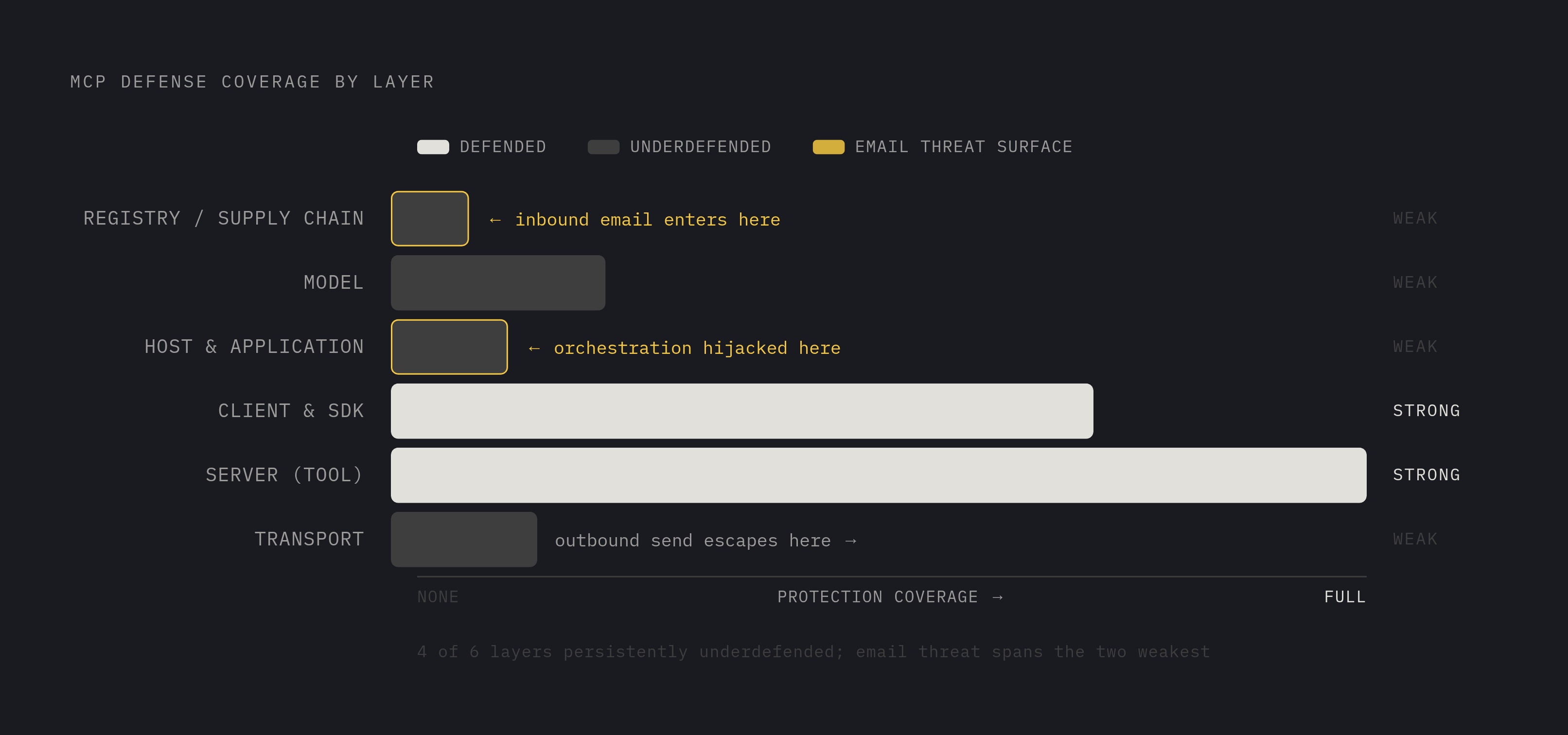Select the Transport coverage bar
The height and width of the screenshot is (735, 1568).
click(x=464, y=540)
